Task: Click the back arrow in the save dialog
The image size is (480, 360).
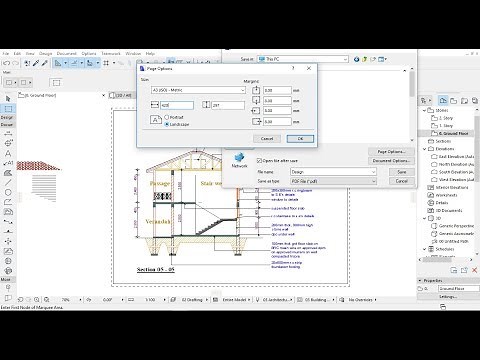Action: click(x=356, y=59)
